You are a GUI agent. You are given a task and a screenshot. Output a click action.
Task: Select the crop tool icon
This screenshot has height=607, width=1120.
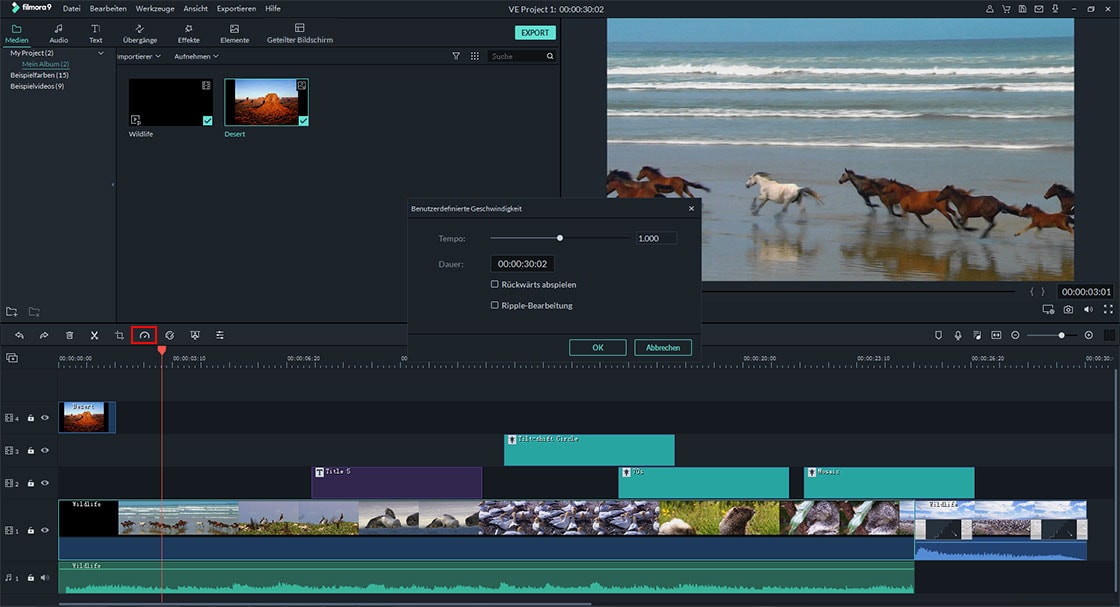click(x=119, y=335)
